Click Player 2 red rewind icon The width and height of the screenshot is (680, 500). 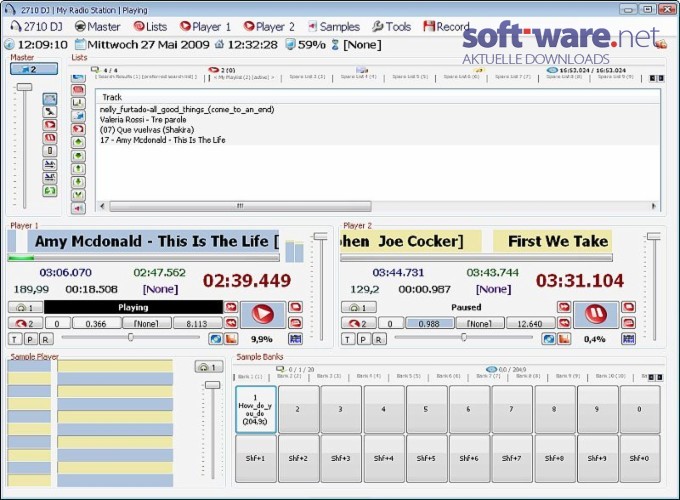(564, 323)
